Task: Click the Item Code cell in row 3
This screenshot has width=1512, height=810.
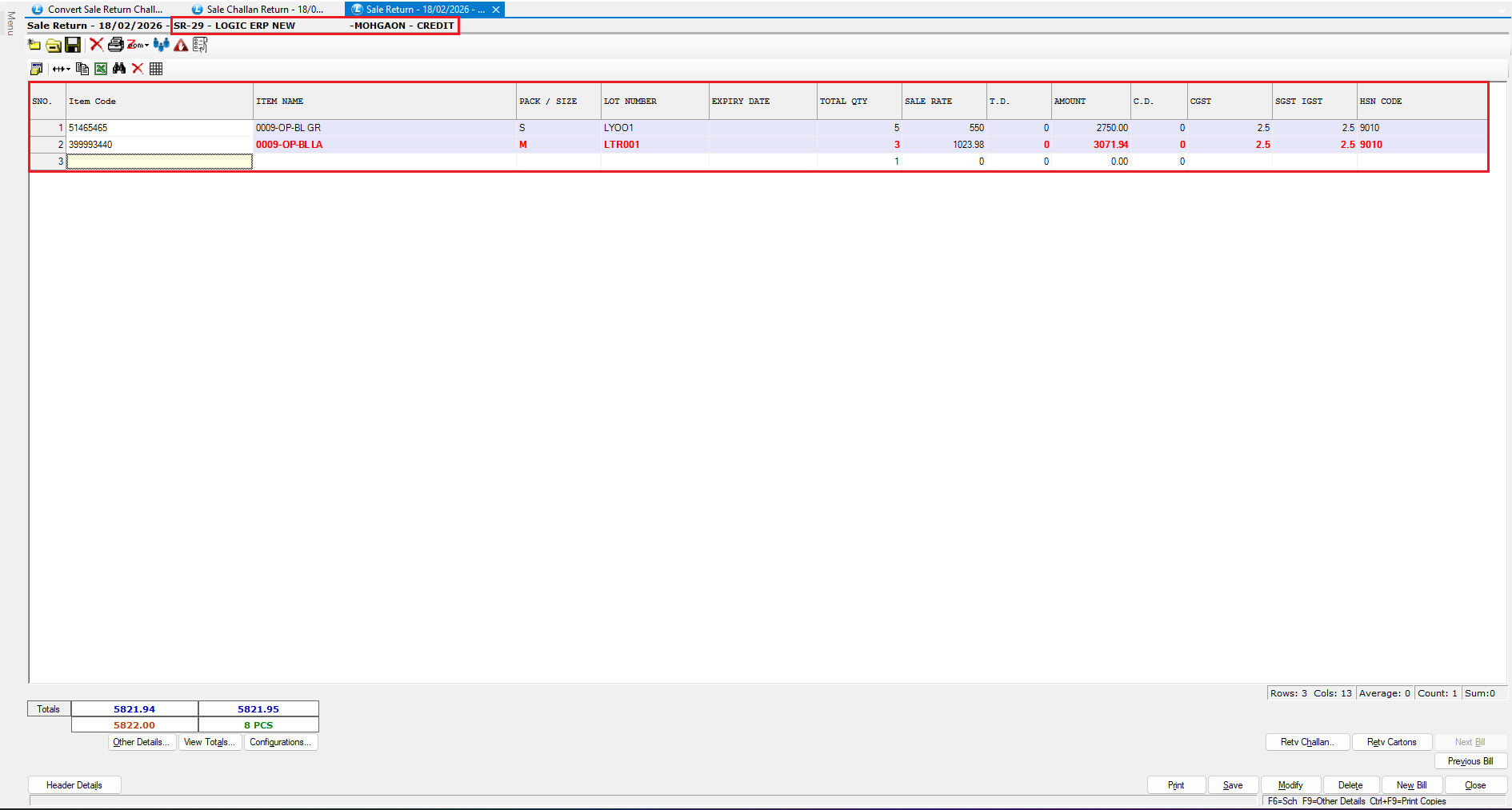Action: 159,162
